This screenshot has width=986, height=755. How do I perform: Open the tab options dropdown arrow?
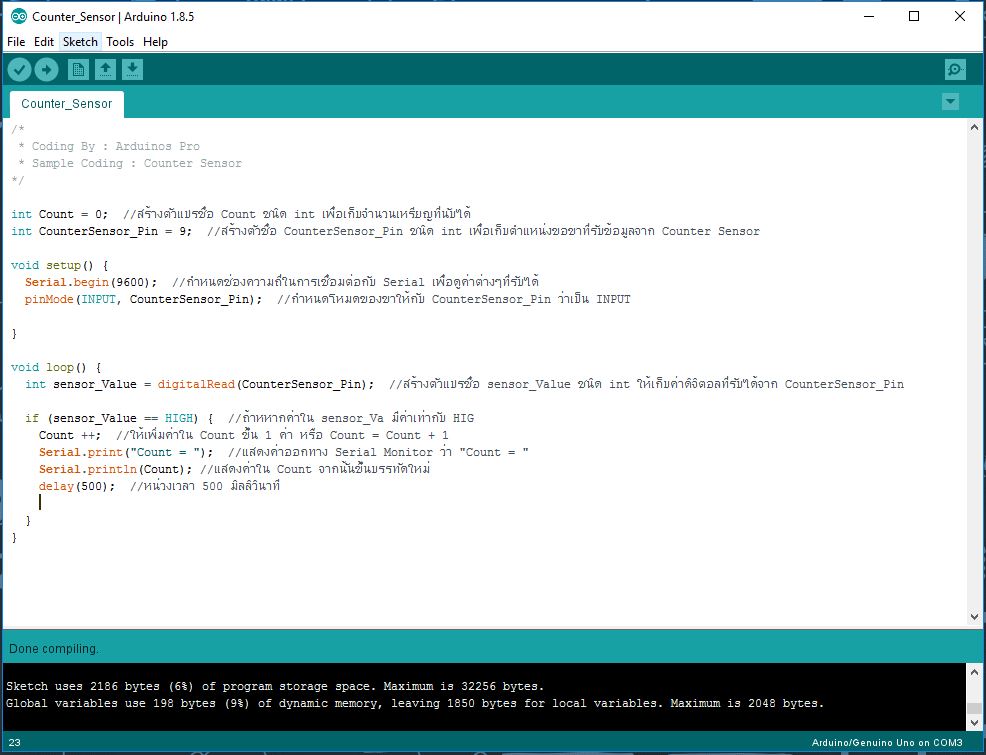(x=950, y=101)
